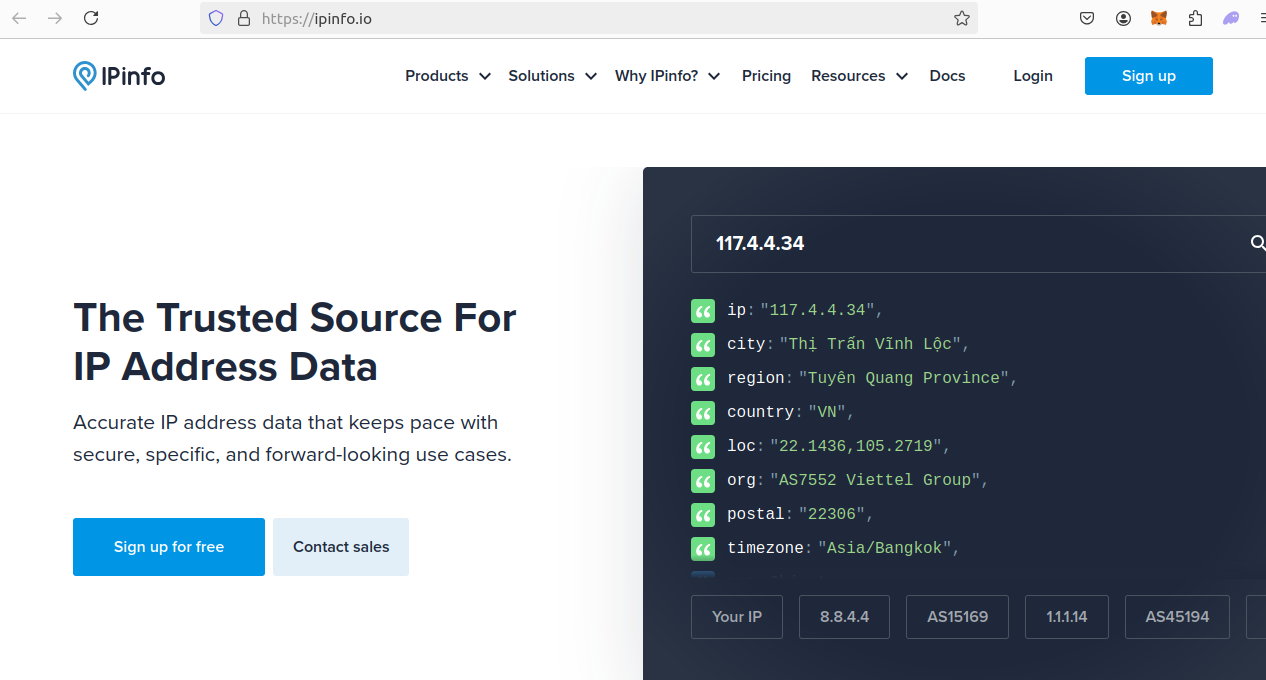
Task: Open the Firefox account profile icon
Action: click(1123, 18)
